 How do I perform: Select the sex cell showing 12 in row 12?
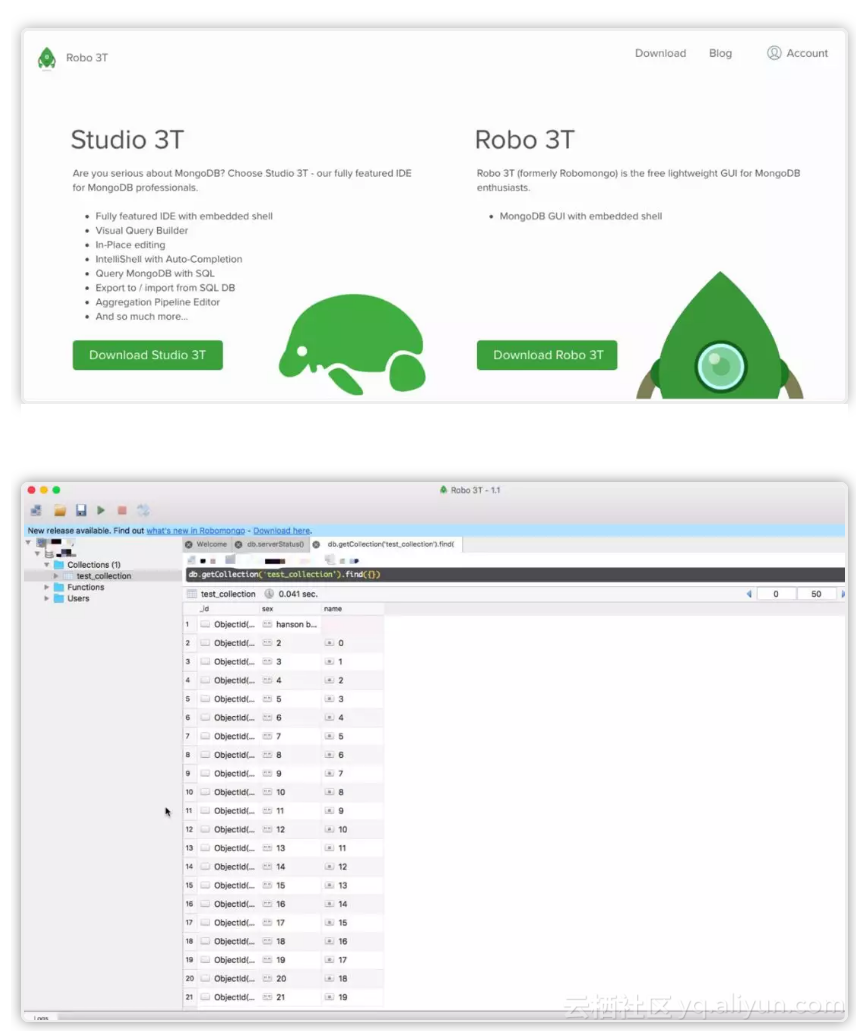[290, 830]
